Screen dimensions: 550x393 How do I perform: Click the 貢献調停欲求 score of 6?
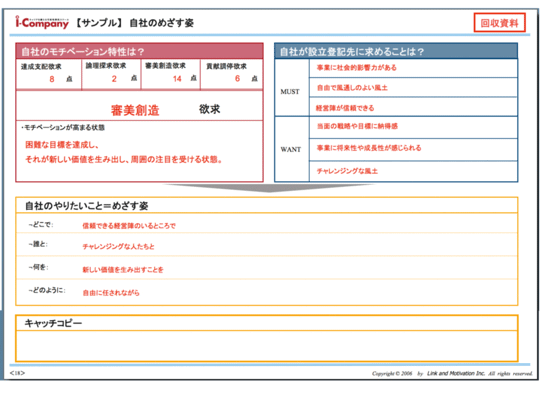[237, 78]
